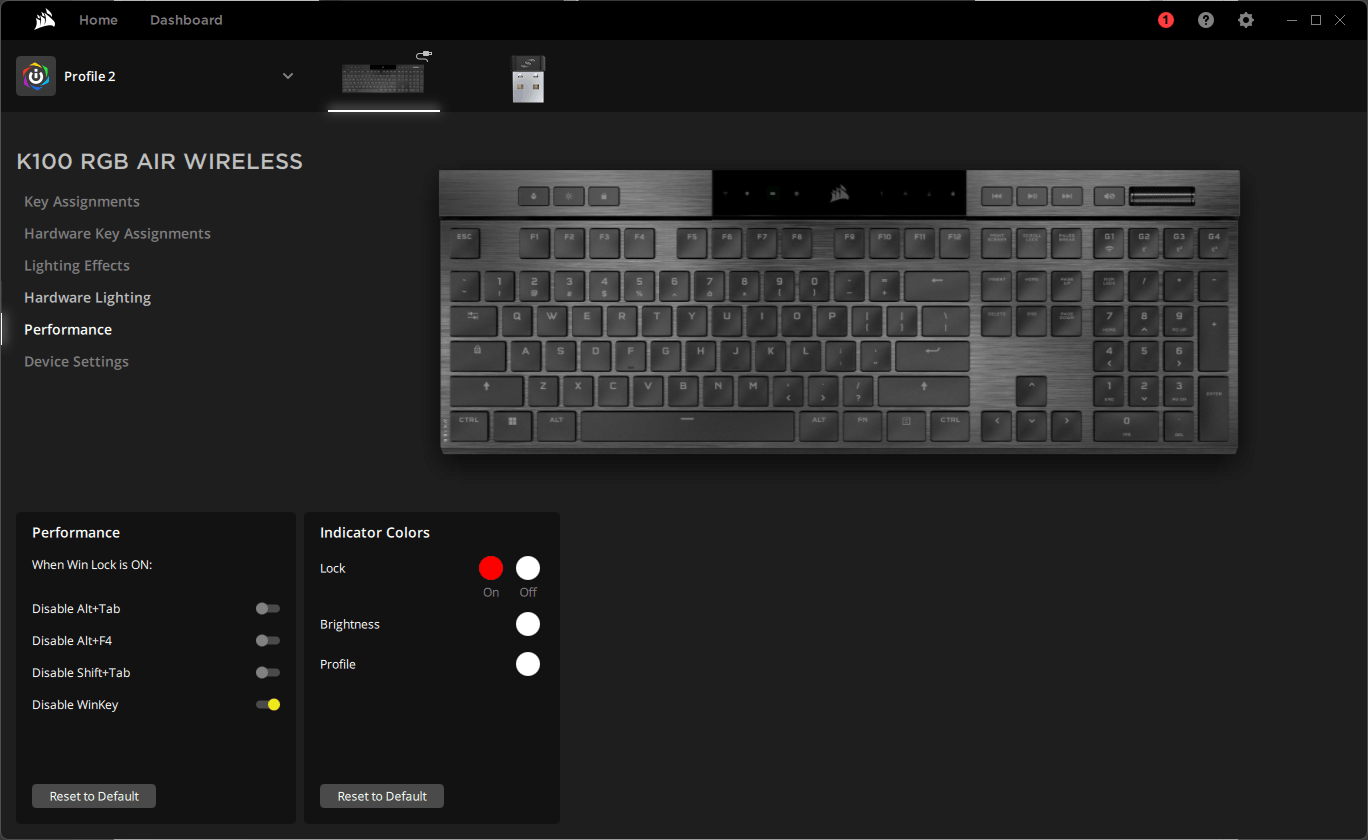The width and height of the screenshot is (1368, 840).
Task: Reset Performance settings to default
Action: [94, 796]
